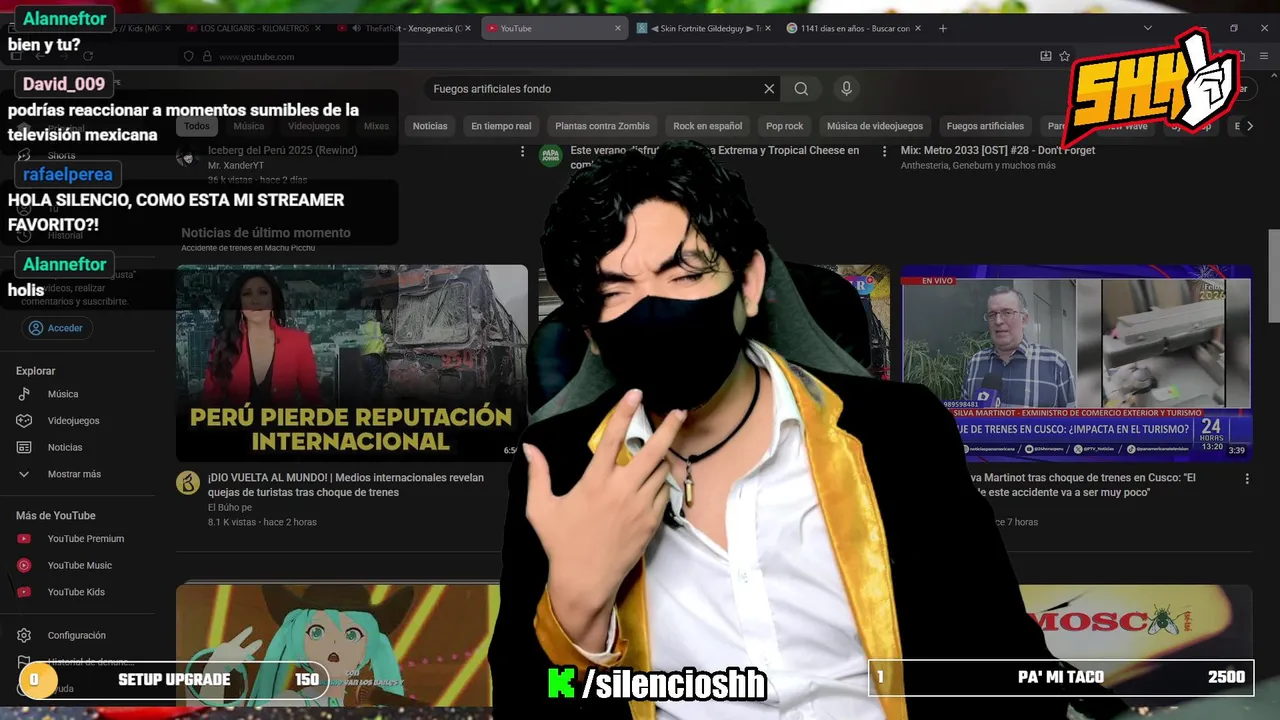Open the Configuración gear icon
1280x720 pixels.
tap(24, 635)
